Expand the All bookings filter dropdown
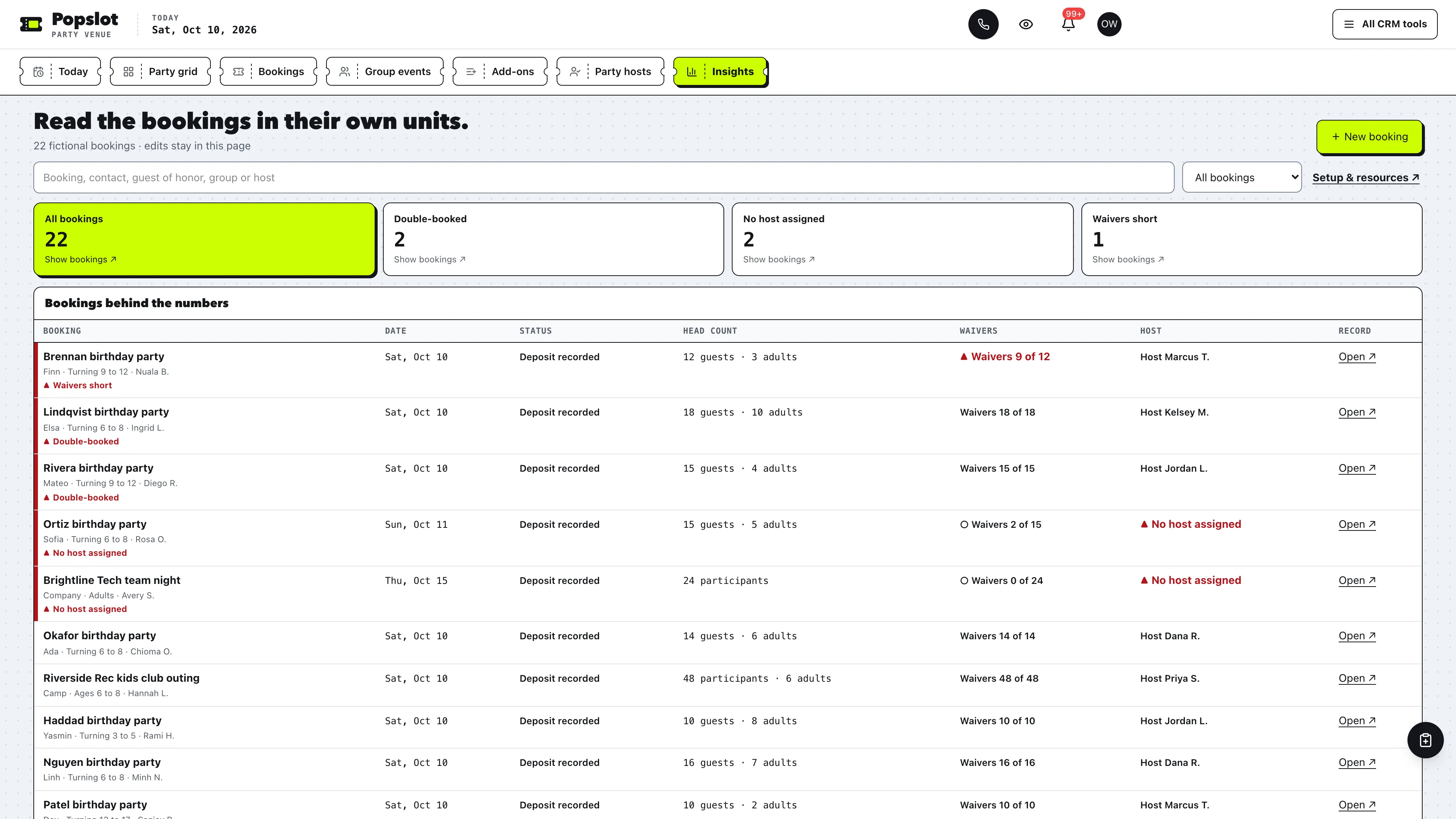Screen dimensions: 1456x819 click(1242, 177)
